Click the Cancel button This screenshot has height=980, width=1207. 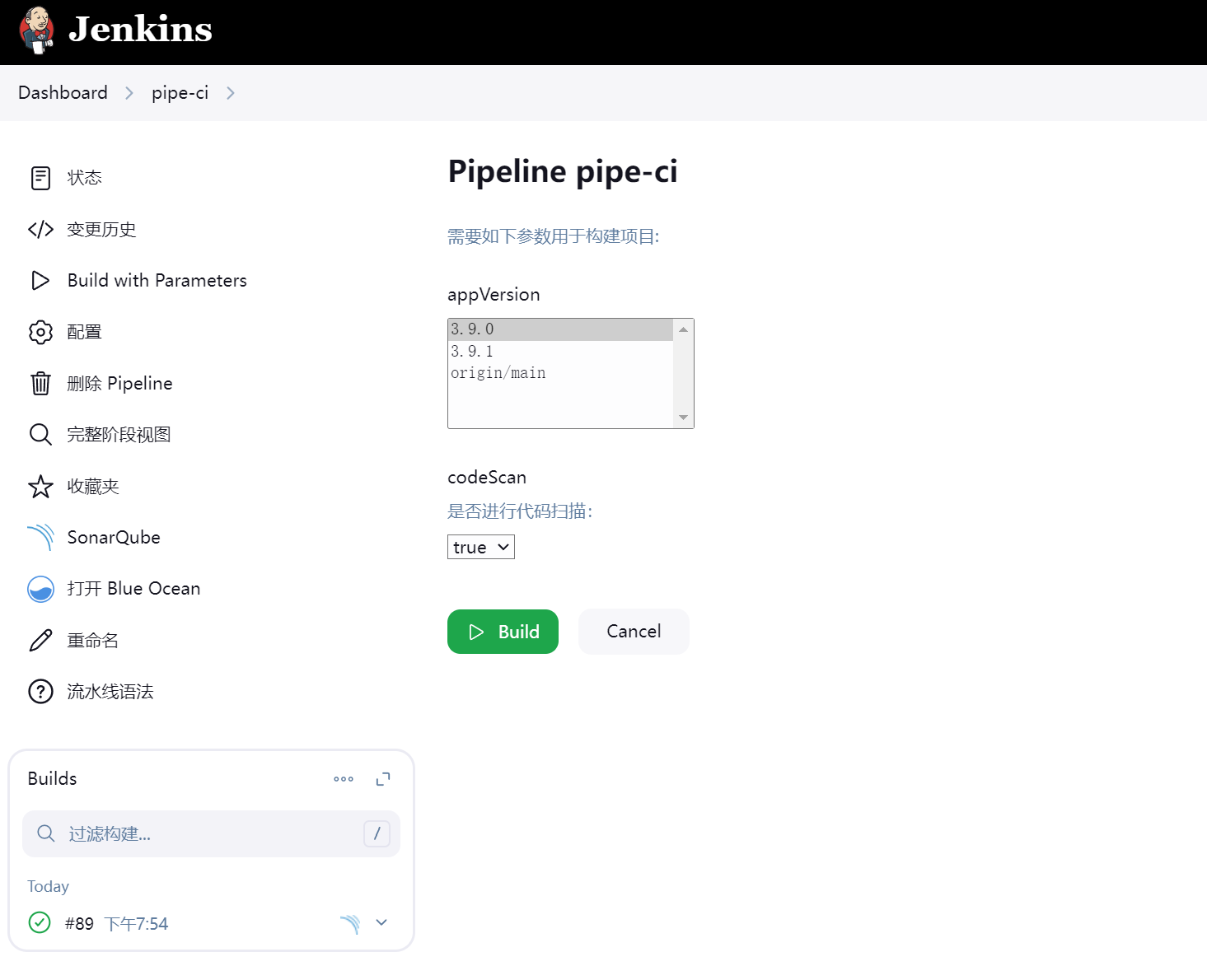[x=634, y=632]
